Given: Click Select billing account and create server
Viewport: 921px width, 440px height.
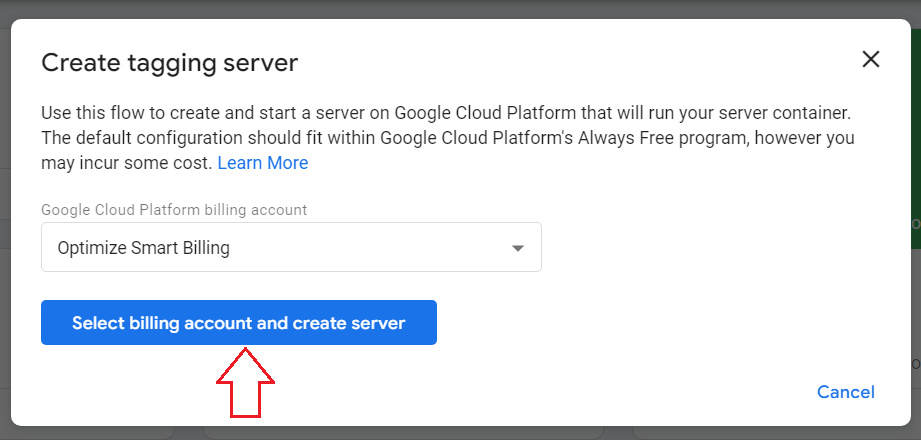Looking at the screenshot, I should [238, 323].
